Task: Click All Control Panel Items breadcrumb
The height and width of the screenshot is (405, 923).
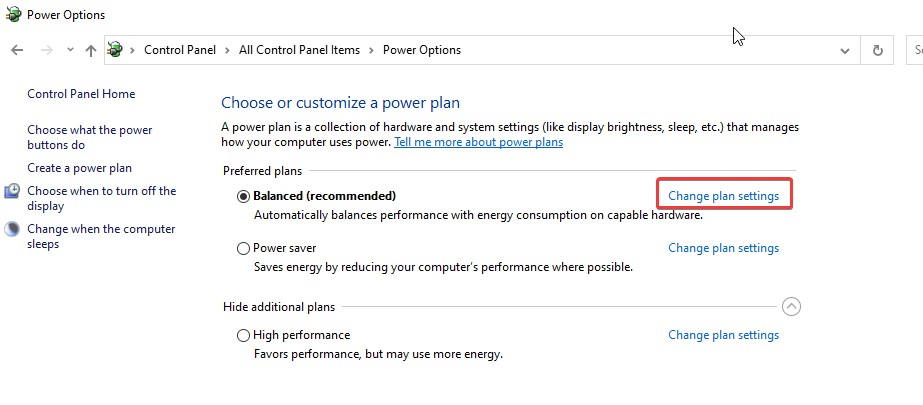Action: click(x=299, y=50)
